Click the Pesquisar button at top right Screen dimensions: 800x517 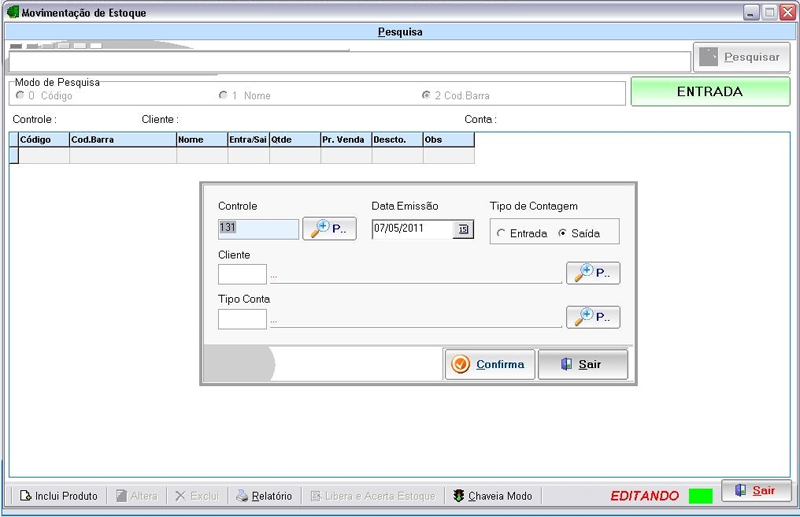tap(741, 57)
